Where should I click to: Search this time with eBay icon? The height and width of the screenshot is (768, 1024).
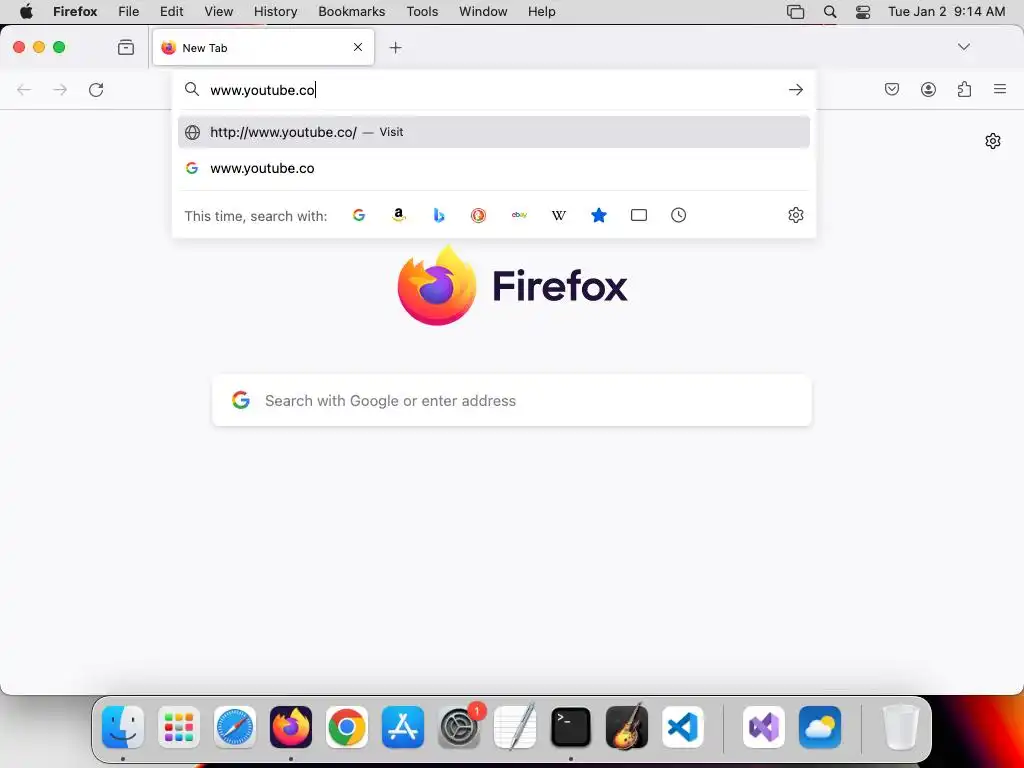tap(519, 215)
